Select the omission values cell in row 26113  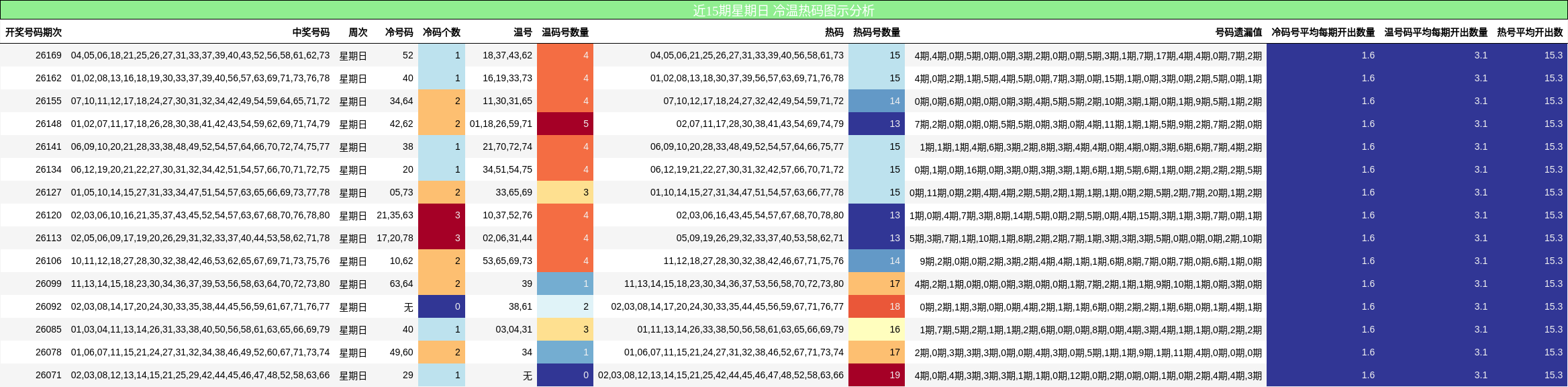(1085, 238)
